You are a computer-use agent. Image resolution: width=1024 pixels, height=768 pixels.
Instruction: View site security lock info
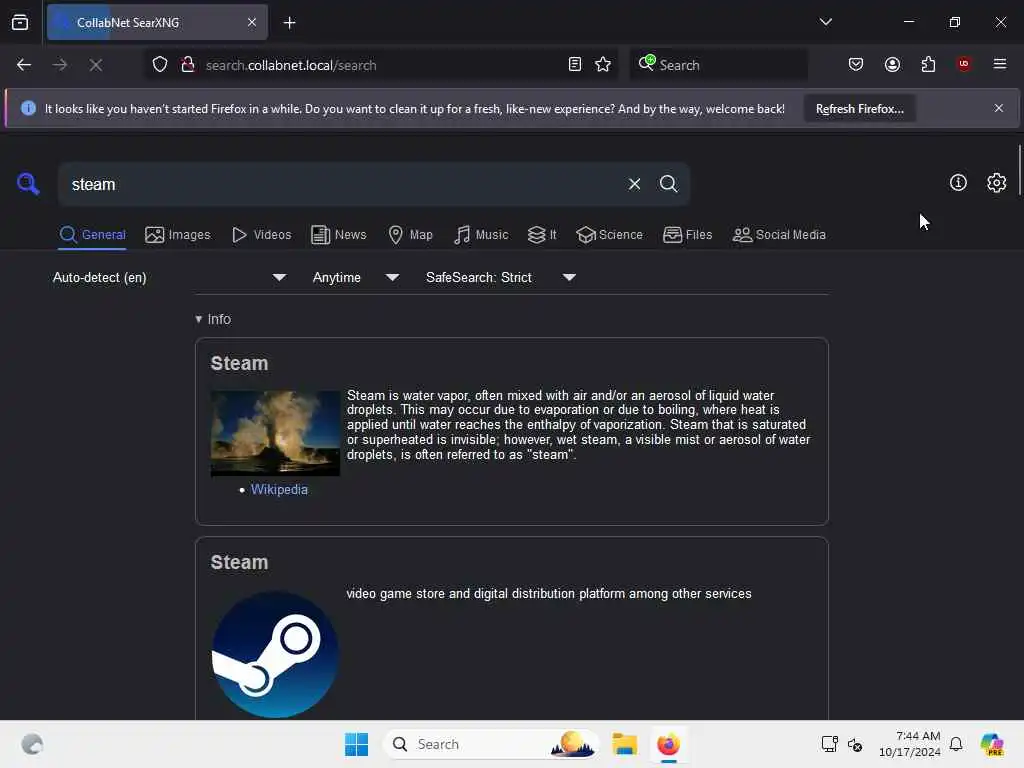point(188,65)
